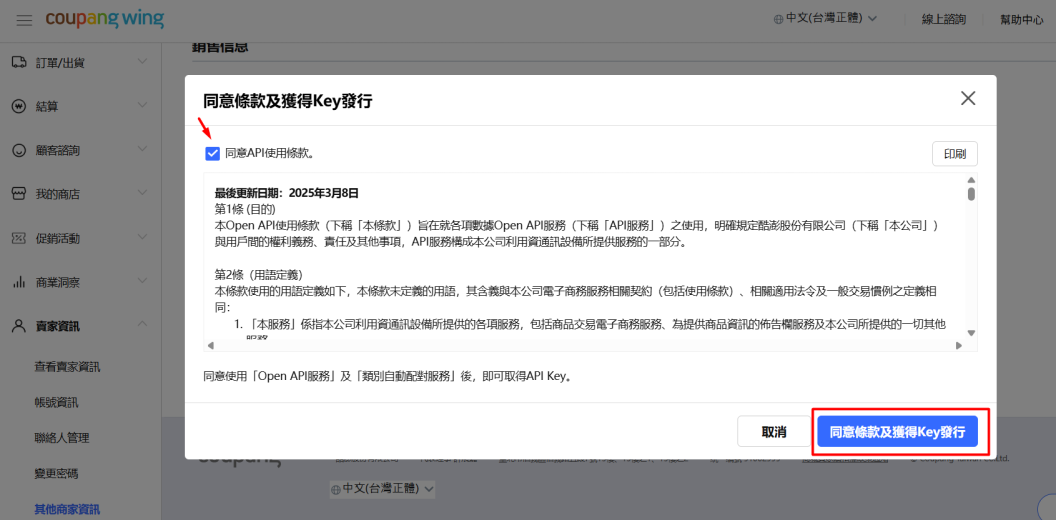Click the settlement won-coin icon

[19, 107]
